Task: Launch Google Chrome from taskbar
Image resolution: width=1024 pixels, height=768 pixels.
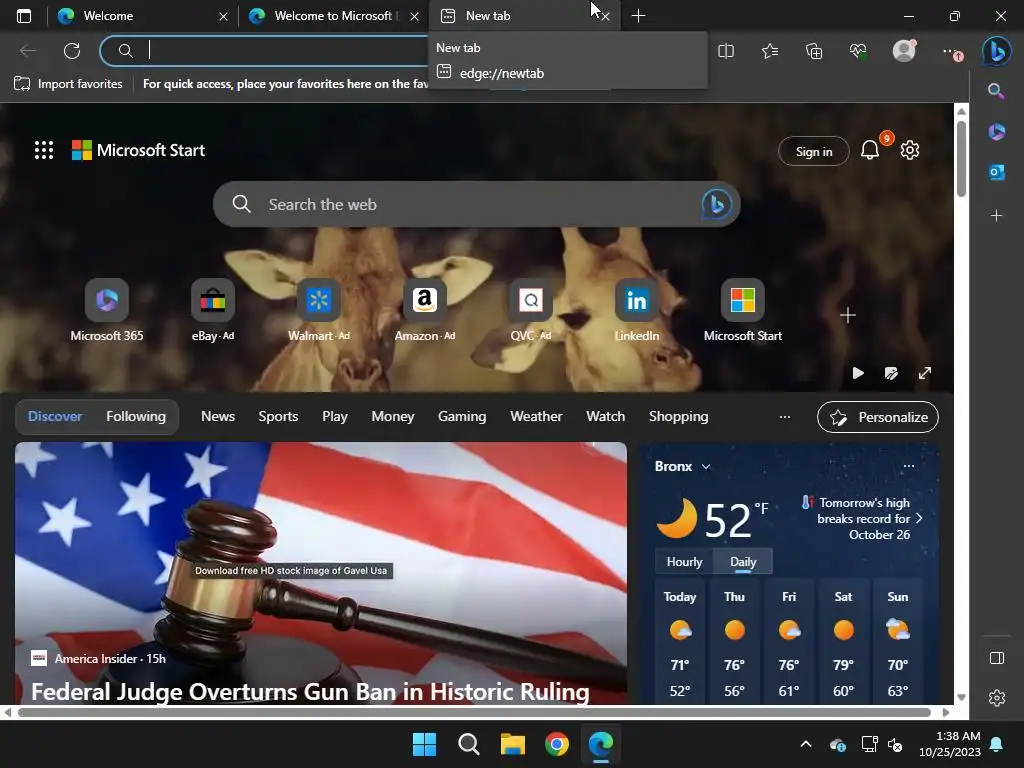Action: coord(556,744)
